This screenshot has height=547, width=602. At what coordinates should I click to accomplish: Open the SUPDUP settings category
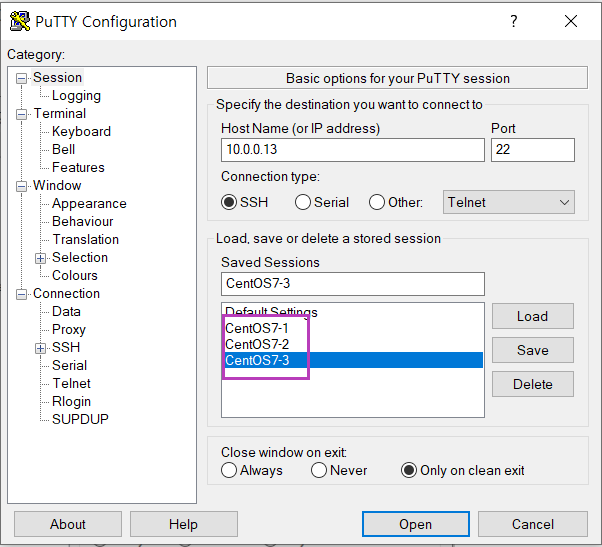point(80,419)
